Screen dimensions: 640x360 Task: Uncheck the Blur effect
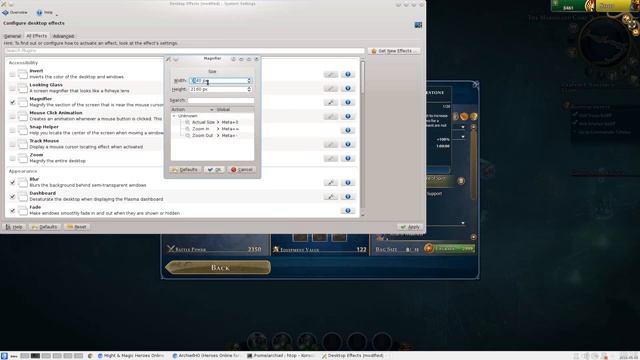(x=12, y=182)
